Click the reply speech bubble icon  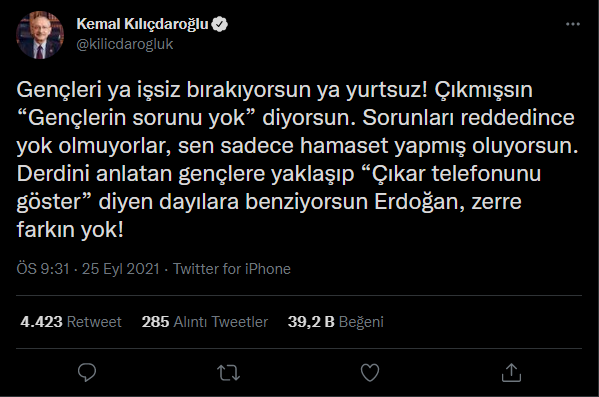tap(87, 372)
